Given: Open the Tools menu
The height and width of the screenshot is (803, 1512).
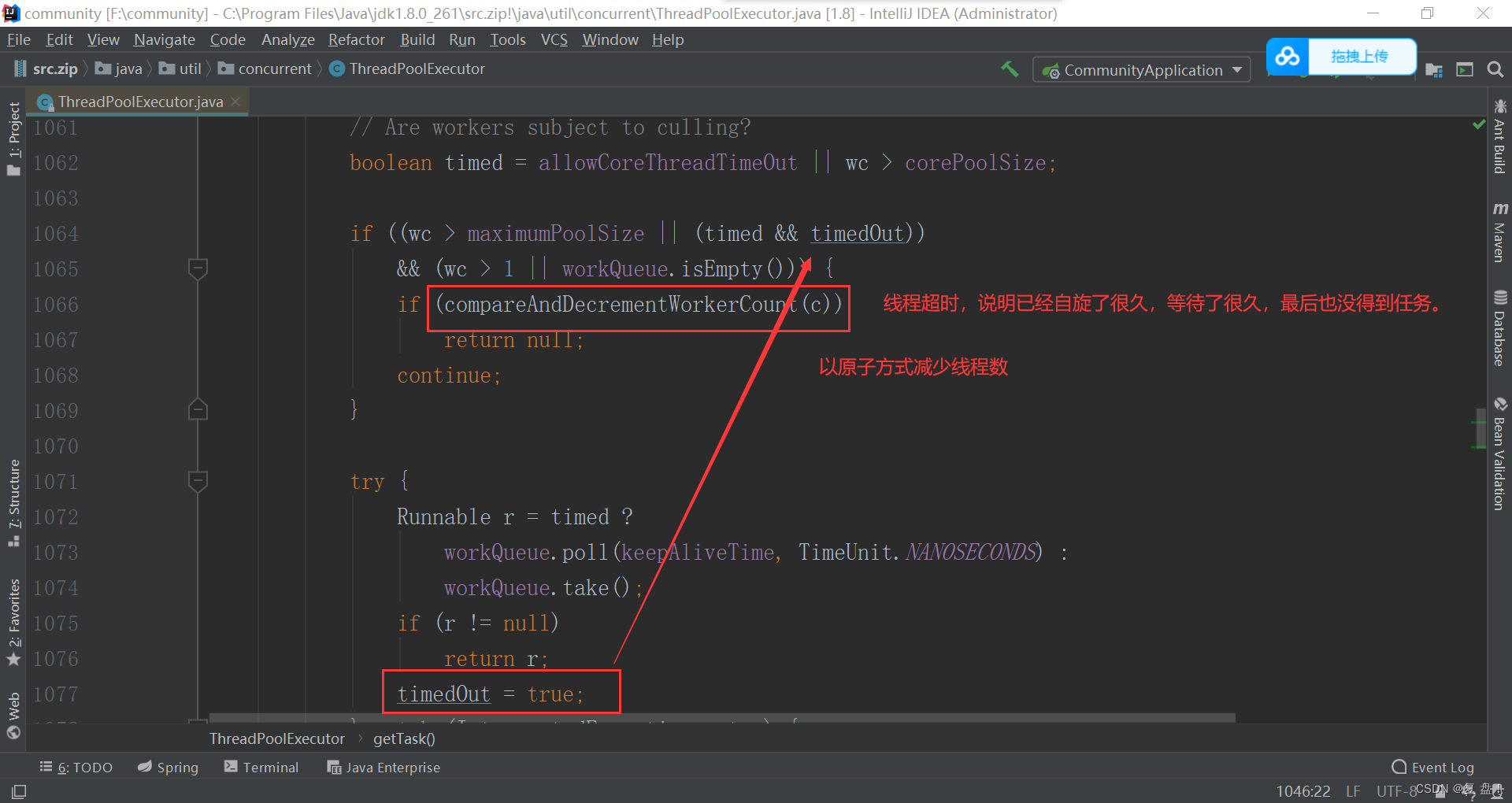Looking at the screenshot, I should pos(508,39).
